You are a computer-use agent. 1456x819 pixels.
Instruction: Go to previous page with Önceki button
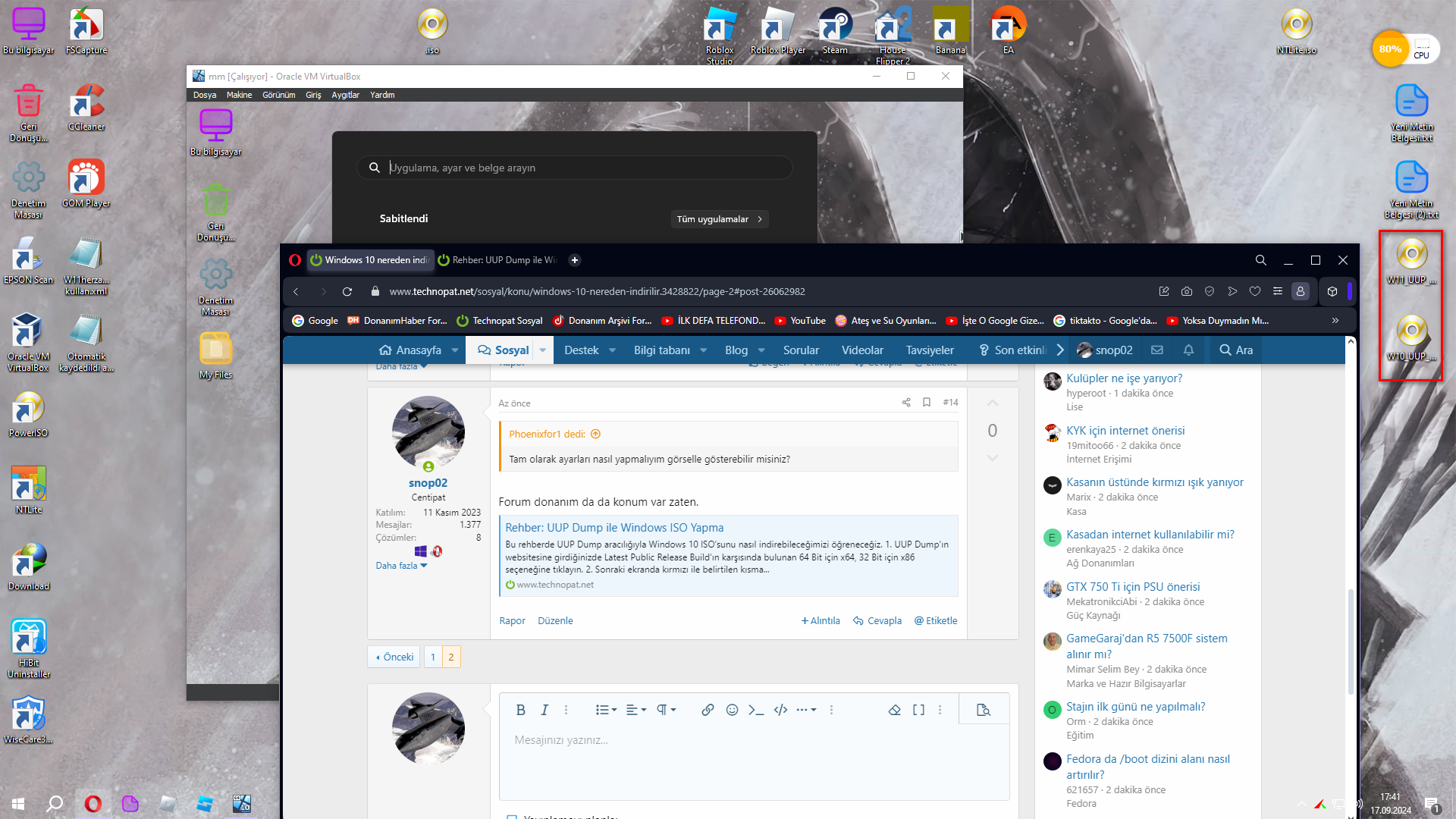[394, 657]
